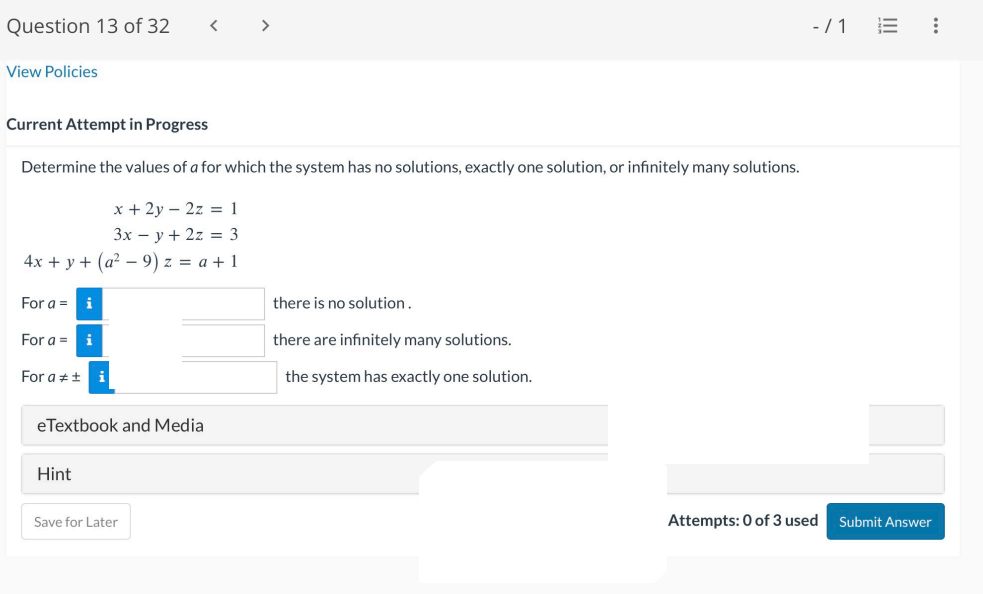
Task: Click info icon beside infinitely many solutions field
Action: [90, 340]
